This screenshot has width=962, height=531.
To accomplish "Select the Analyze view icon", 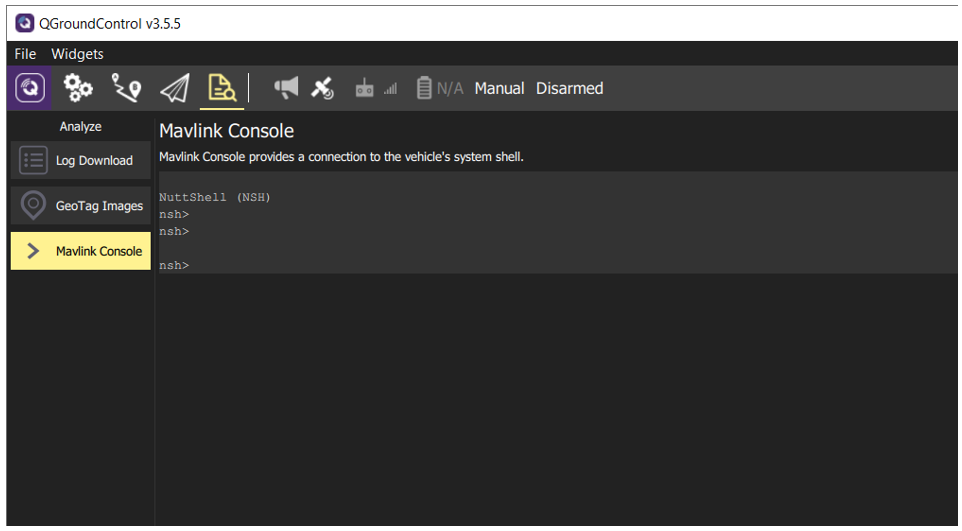I will 222,88.
